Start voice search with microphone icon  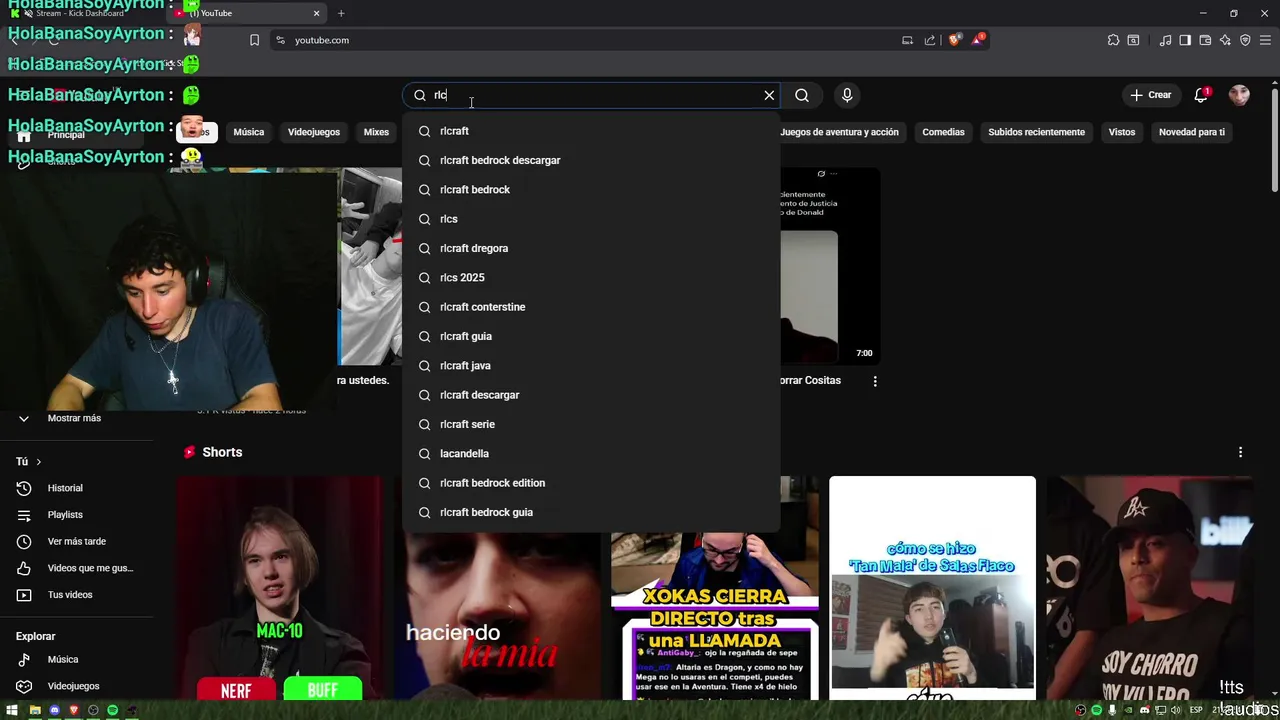(x=847, y=95)
